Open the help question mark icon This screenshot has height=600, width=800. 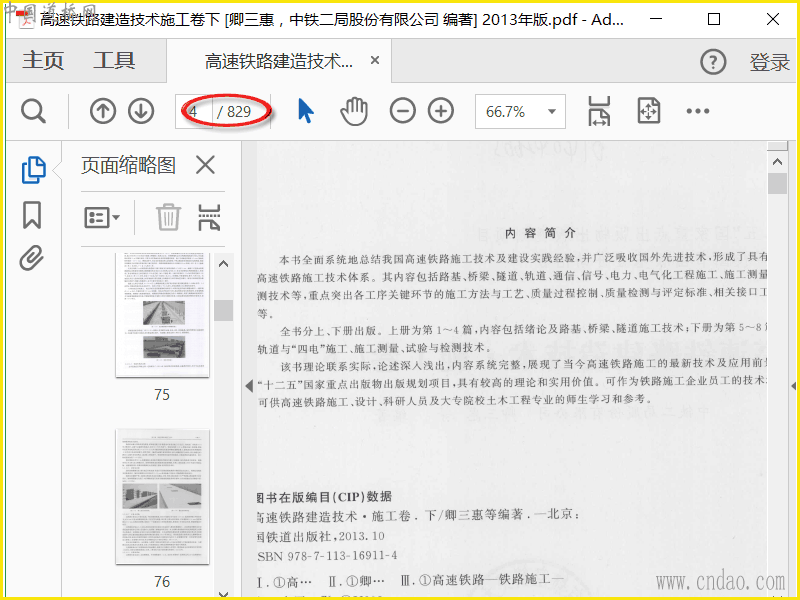[713, 62]
